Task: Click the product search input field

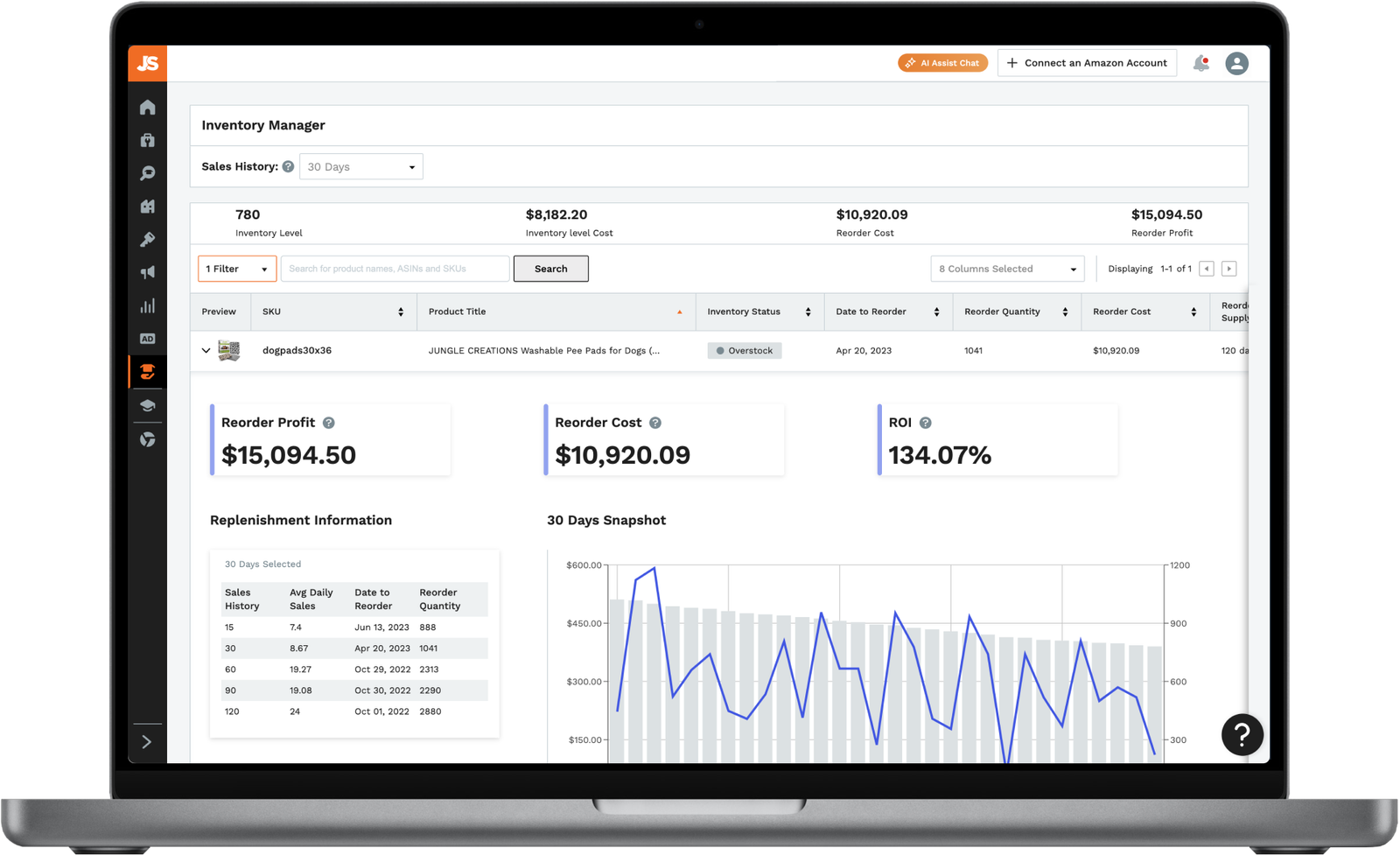Action: pos(395,269)
